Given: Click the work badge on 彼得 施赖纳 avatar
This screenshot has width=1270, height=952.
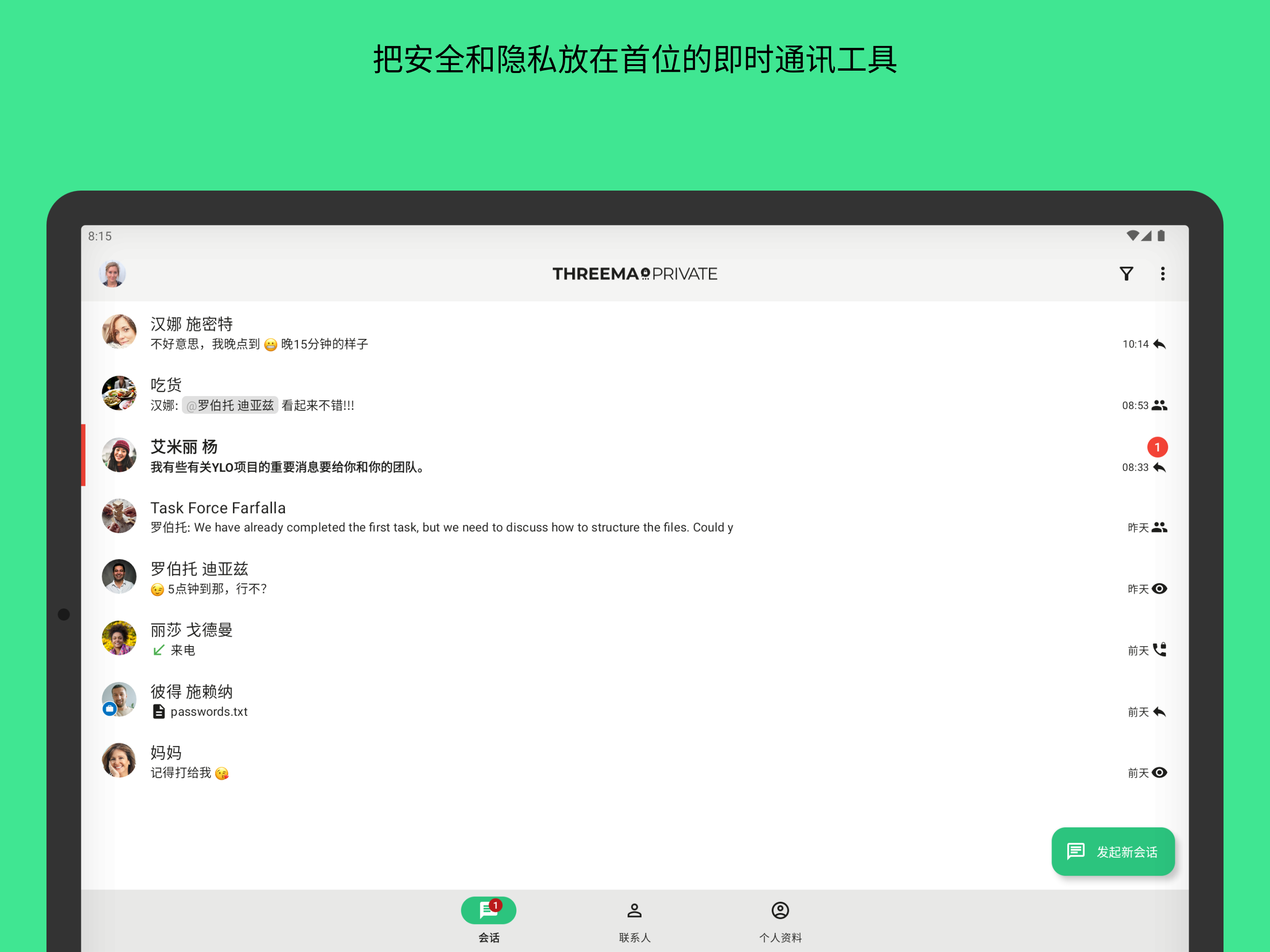Looking at the screenshot, I should (x=109, y=709).
